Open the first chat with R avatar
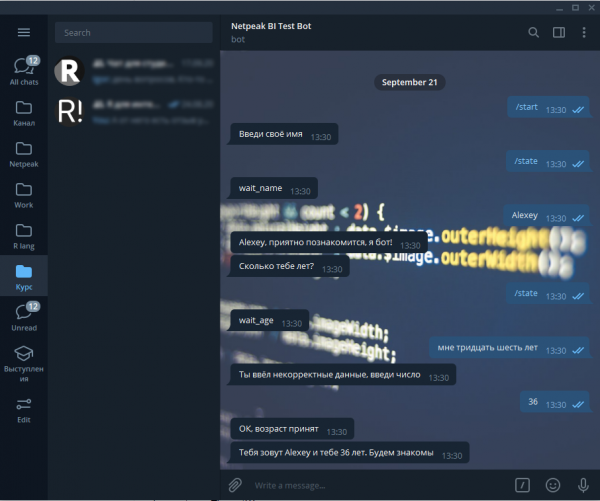Viewport: 600px width, 501px height. [x=134, y=70]
